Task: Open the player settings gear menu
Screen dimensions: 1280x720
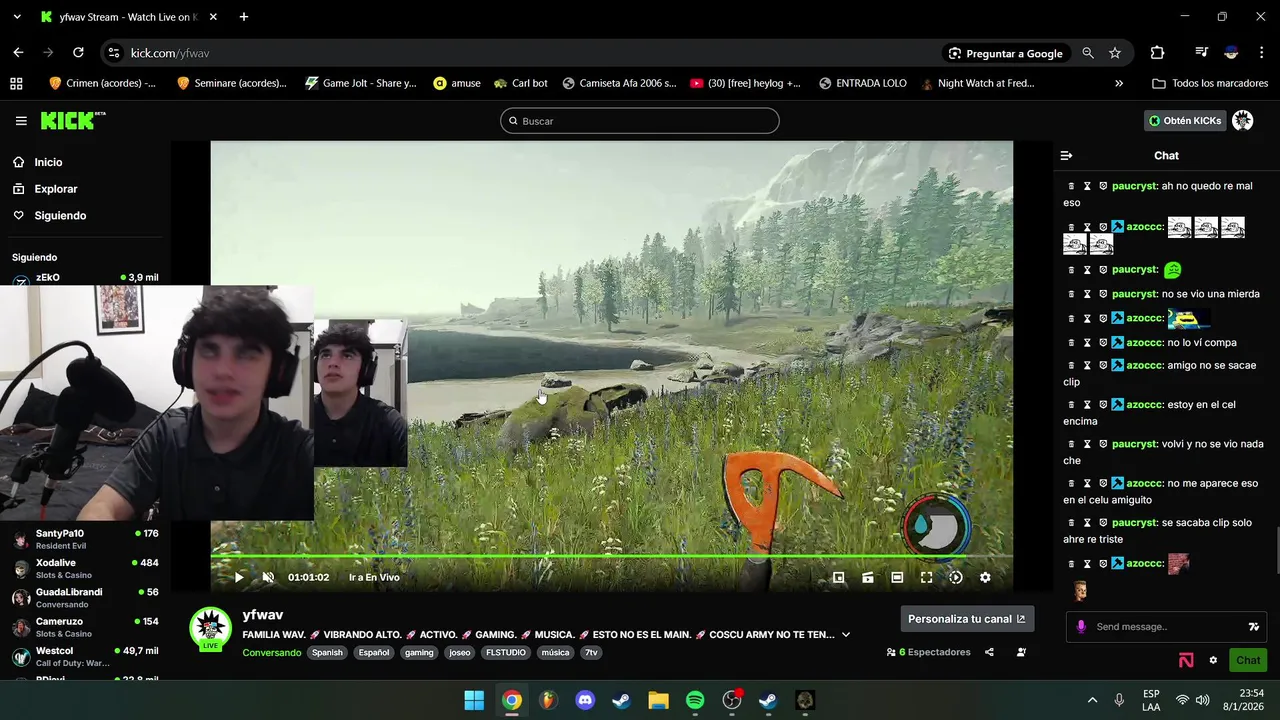Action: 985,577
